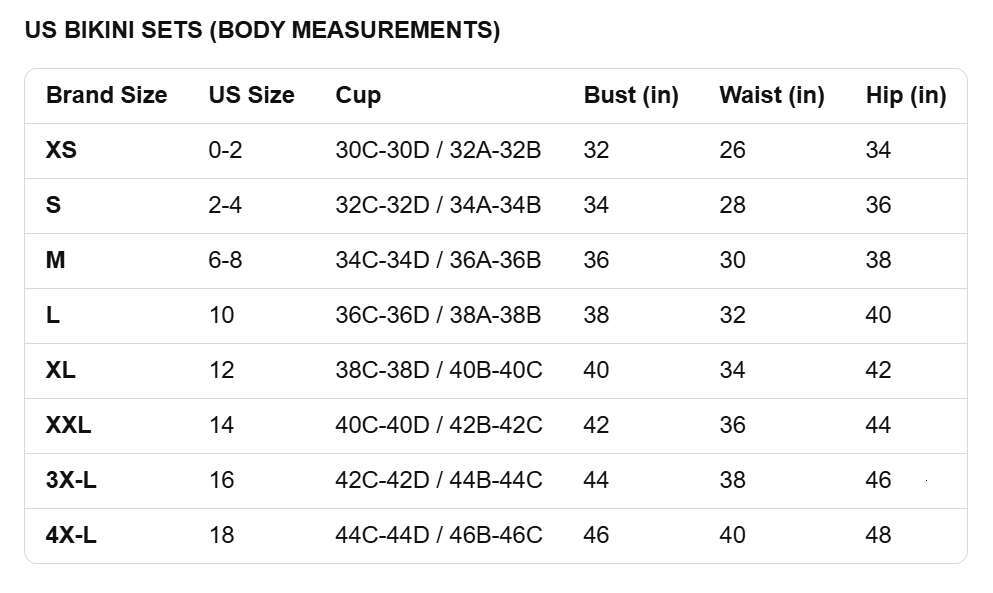Viewport: 993px width, 593px height.
Task: Select the Waist (in) column header
Action: coord(771,96)
